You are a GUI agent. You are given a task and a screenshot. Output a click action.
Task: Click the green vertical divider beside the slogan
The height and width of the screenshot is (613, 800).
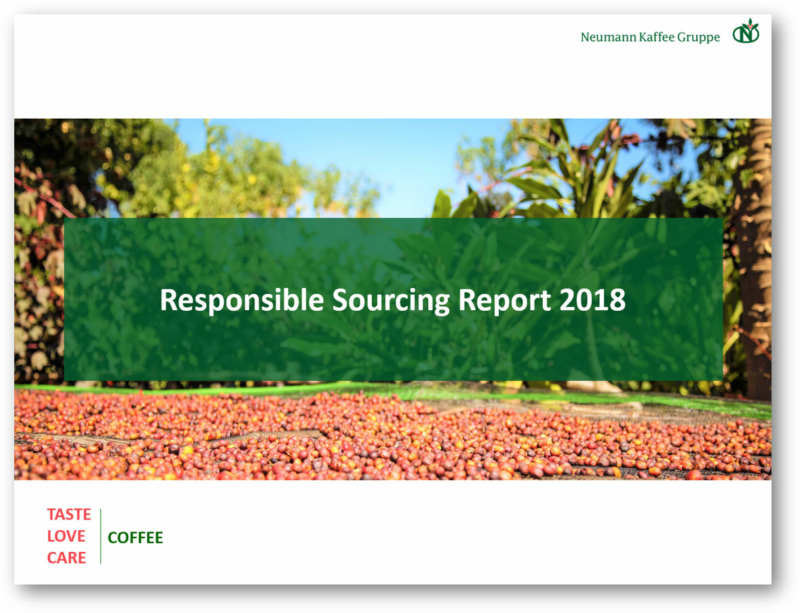coord(100,536)
